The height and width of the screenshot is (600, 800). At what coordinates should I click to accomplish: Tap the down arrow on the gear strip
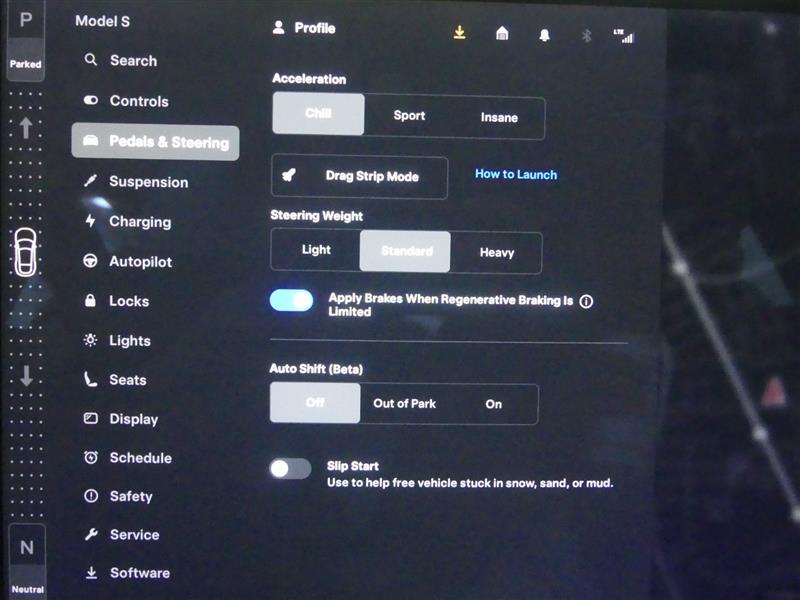tap(26, 375)
